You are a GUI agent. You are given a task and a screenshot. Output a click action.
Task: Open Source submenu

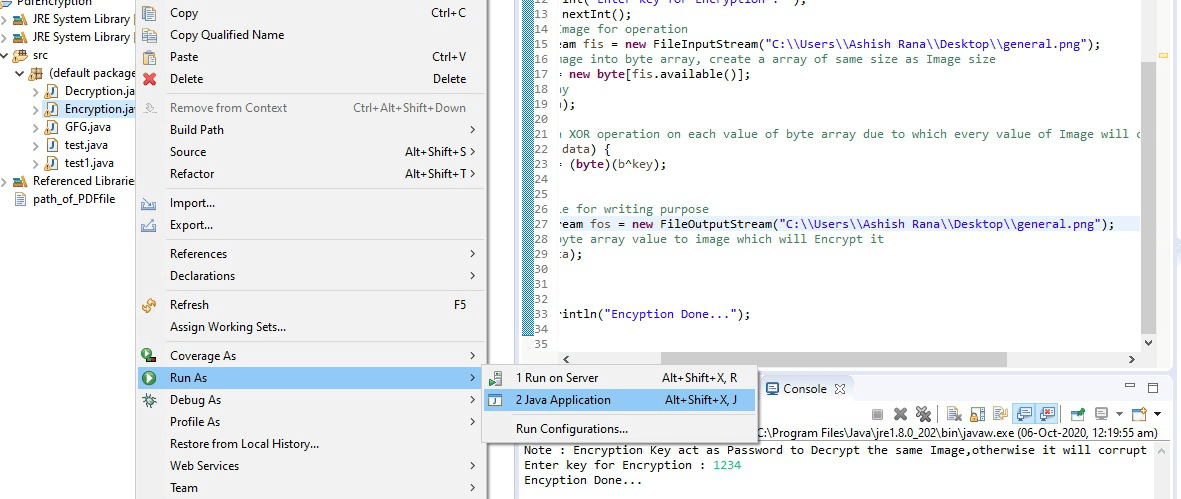coord(313,151)
